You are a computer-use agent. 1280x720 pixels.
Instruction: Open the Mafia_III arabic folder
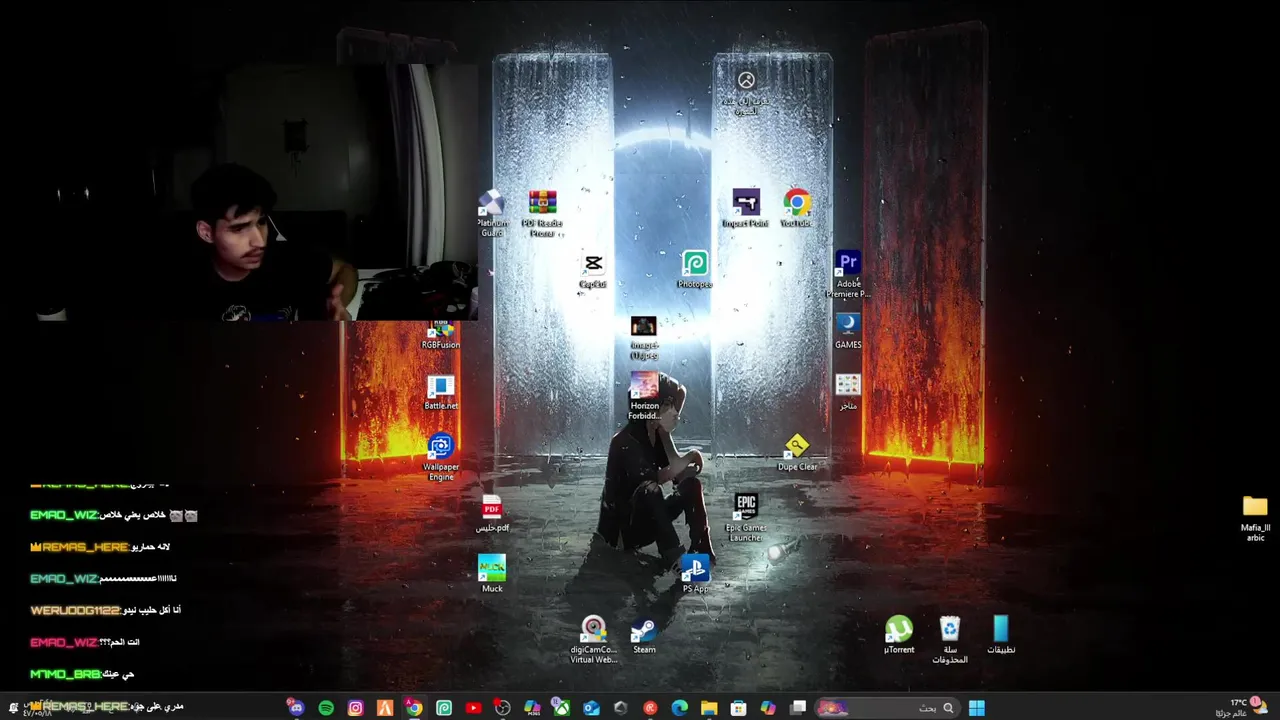[1255, 518]
